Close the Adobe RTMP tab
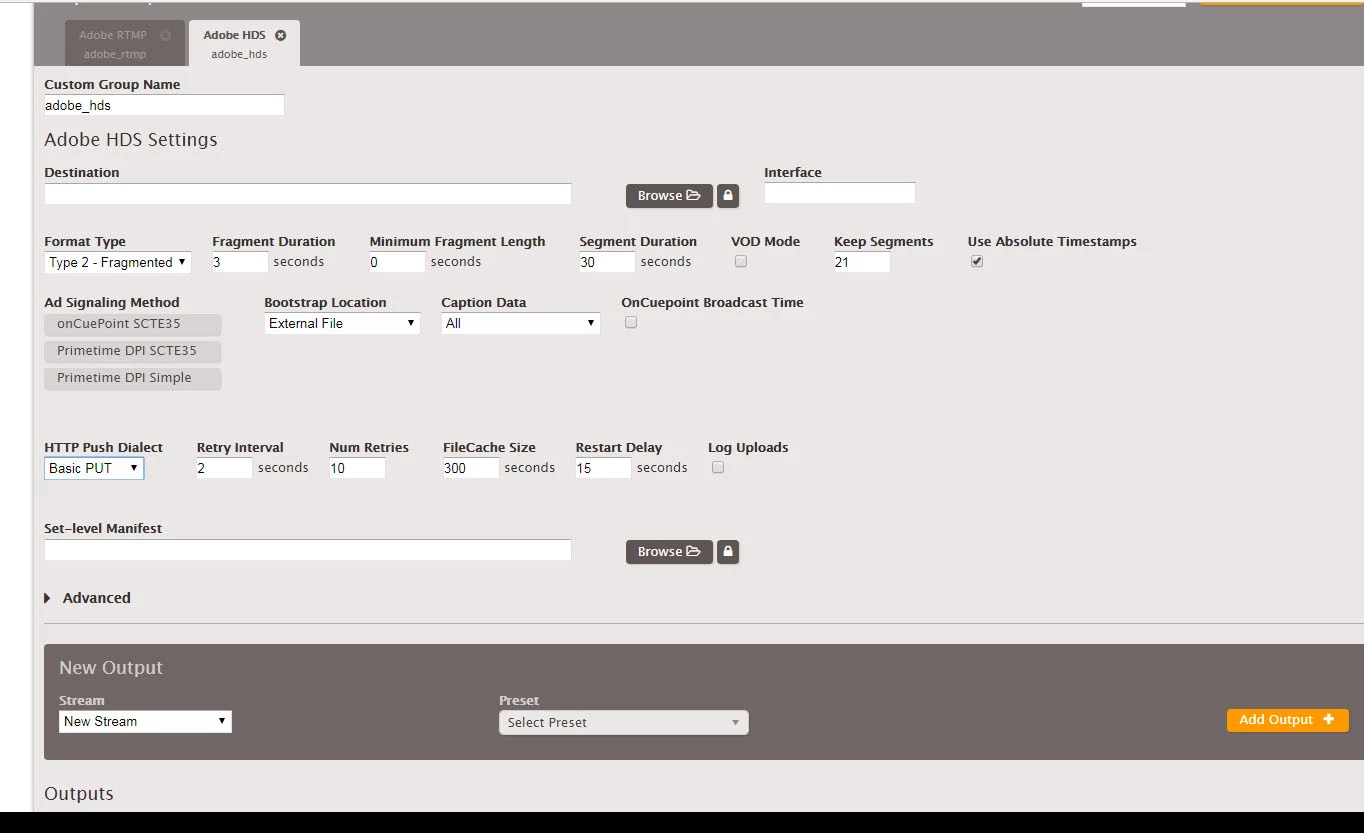1364x833 pixels. 166,35
